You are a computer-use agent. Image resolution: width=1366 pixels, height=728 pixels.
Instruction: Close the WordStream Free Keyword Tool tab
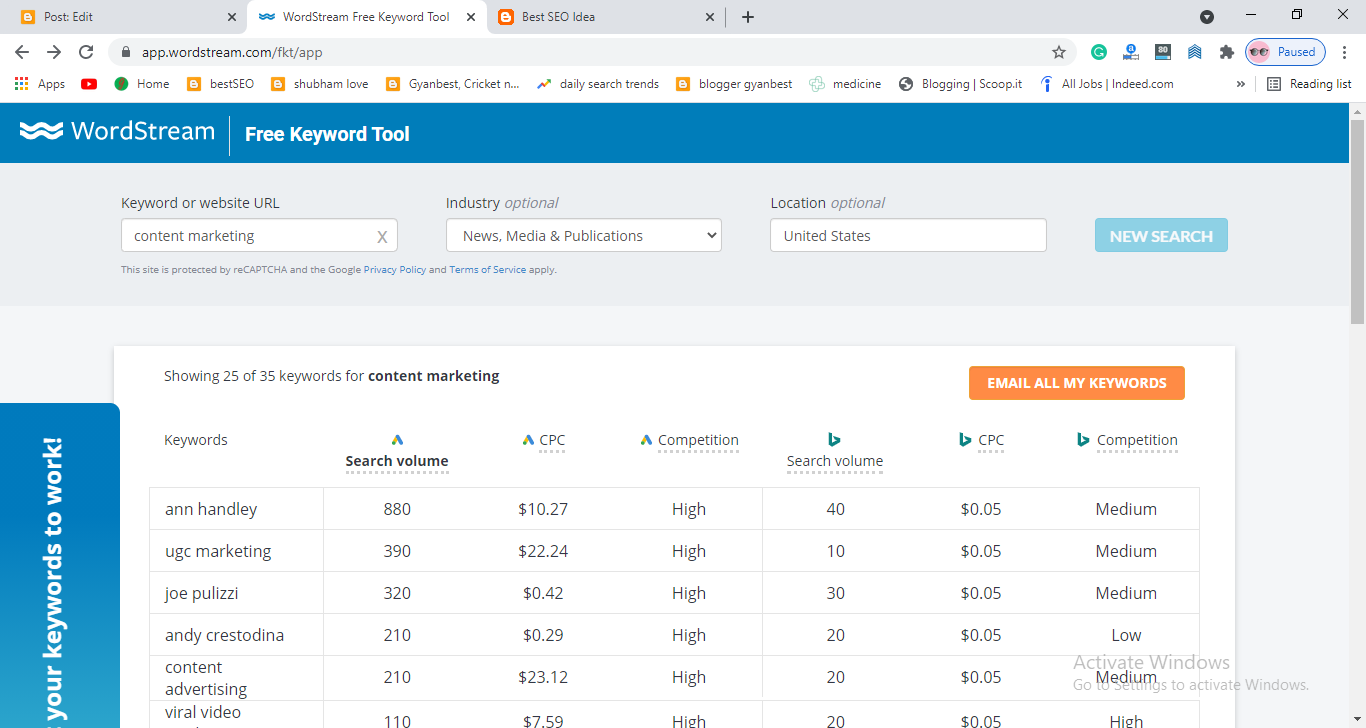coord(470,17)
